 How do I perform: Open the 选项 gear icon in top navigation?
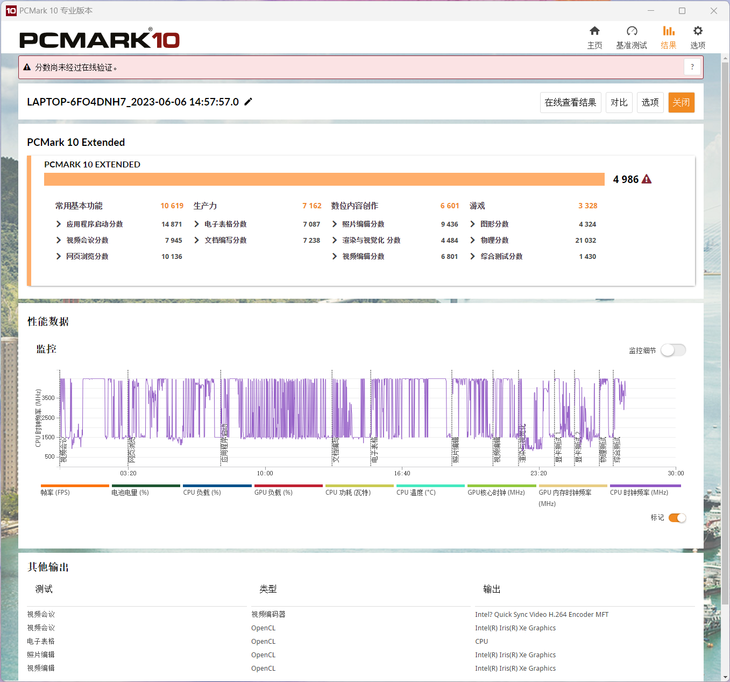pyautogui.click(x=697, y=31)
